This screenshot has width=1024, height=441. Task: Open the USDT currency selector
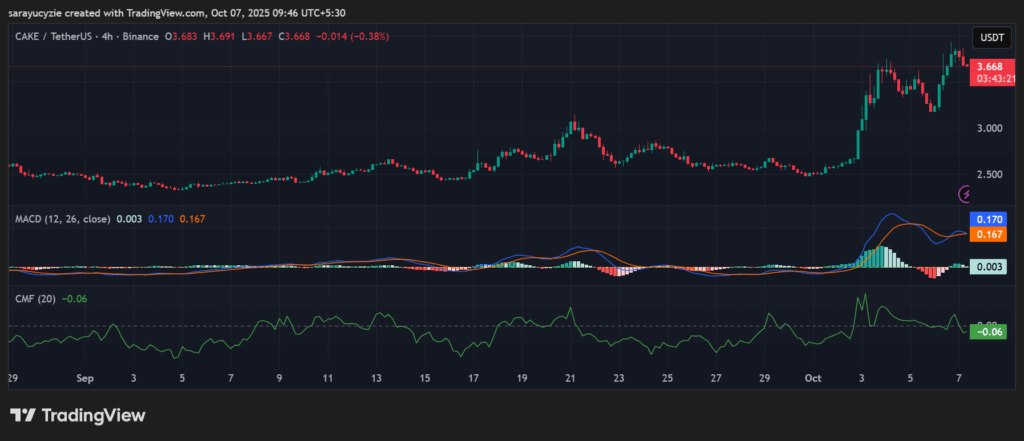(x=990, y=36)
